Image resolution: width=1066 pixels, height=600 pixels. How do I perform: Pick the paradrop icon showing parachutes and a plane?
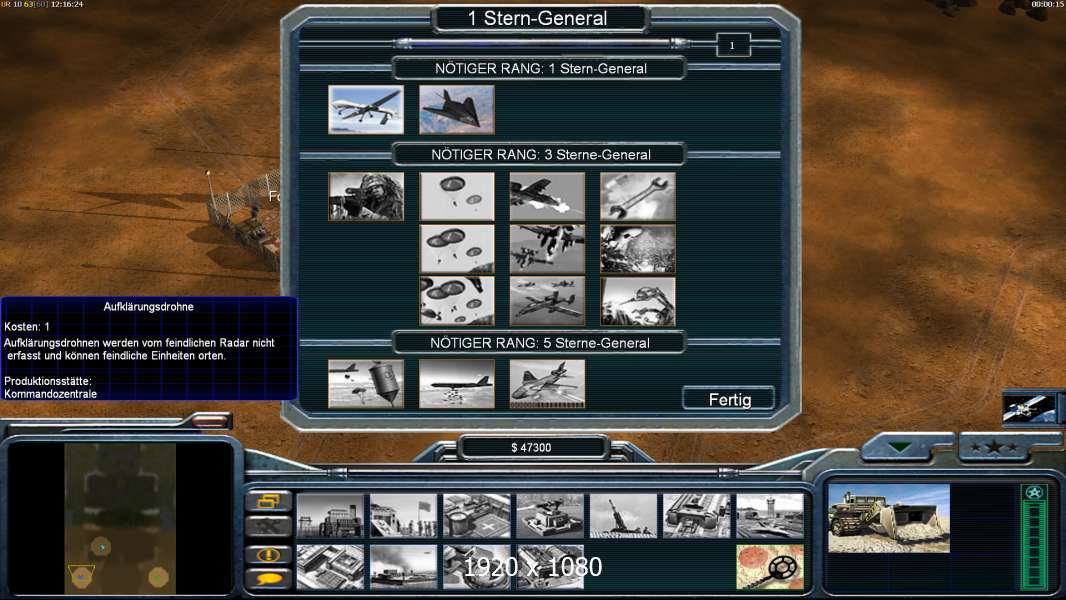coord(457,300)
